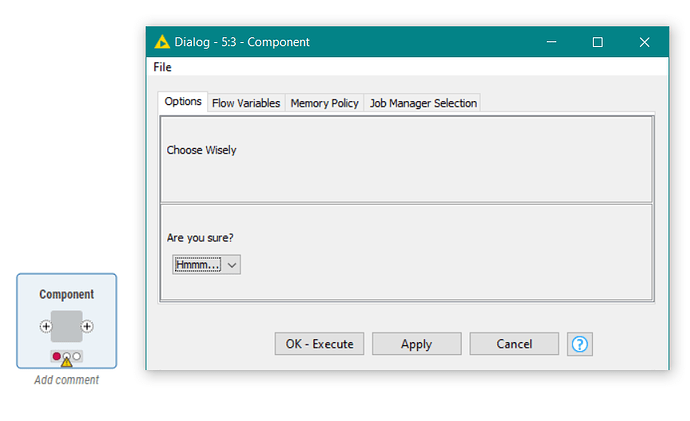This screenshot has width=690, height=421.
Task: Click the red status light on node
Action: click(x=56, y=356)
